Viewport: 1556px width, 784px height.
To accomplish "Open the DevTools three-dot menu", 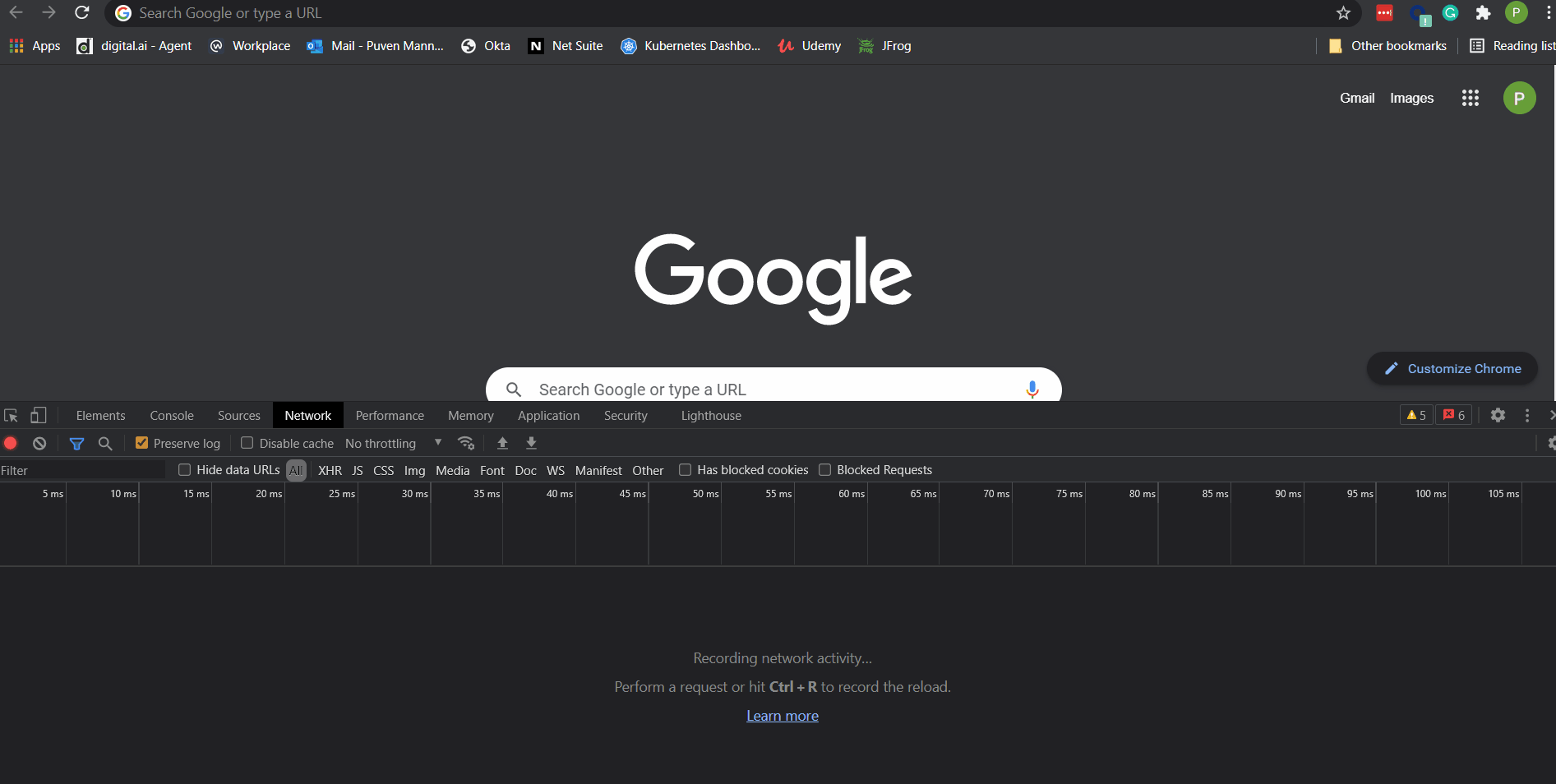I will coord(1527,416).
